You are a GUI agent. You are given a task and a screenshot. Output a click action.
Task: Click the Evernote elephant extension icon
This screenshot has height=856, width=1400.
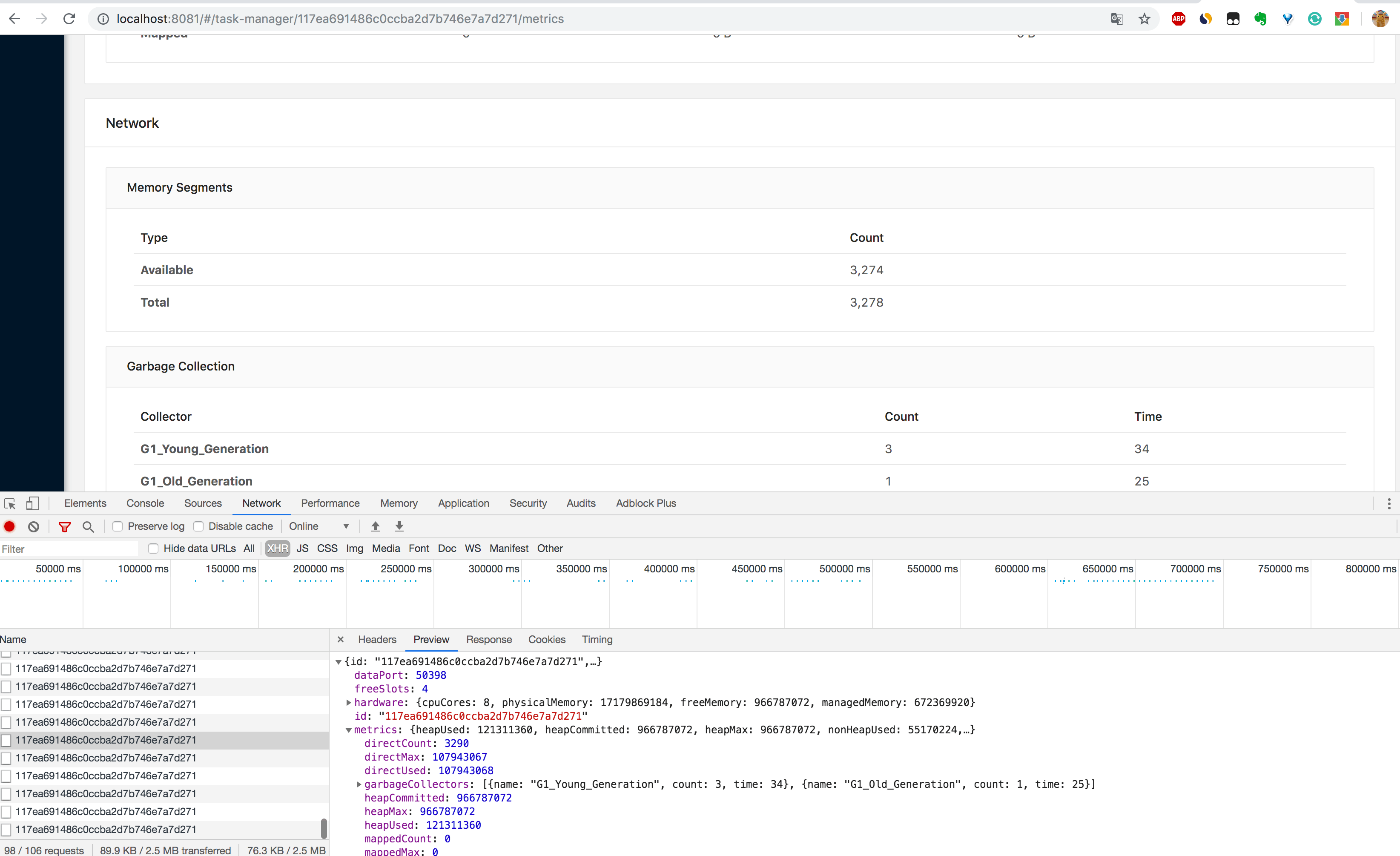(1259, 19)
